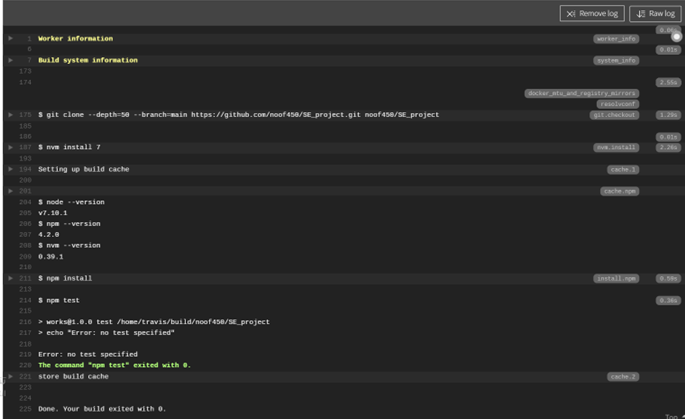
Task: Click the docker_mtu_and_registry_mirrors tag
Action: click(581, 93)
